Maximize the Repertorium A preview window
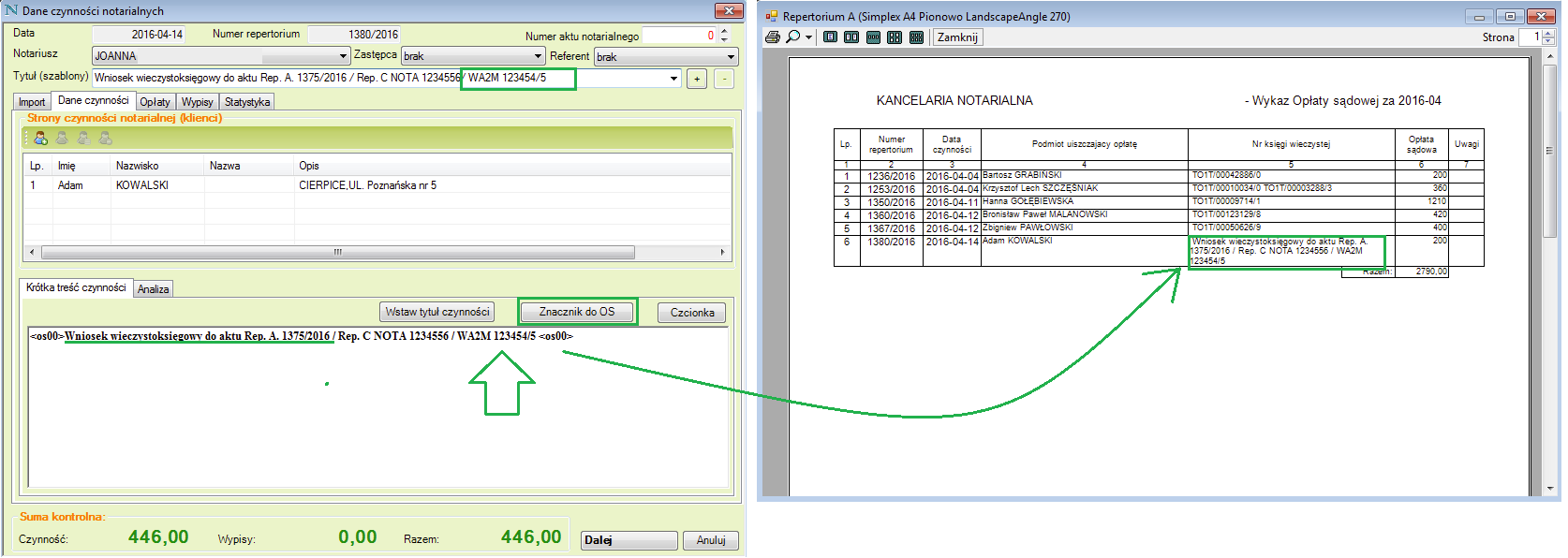1568x558 pixels. pyautogui.click(x=1510, y=16)
